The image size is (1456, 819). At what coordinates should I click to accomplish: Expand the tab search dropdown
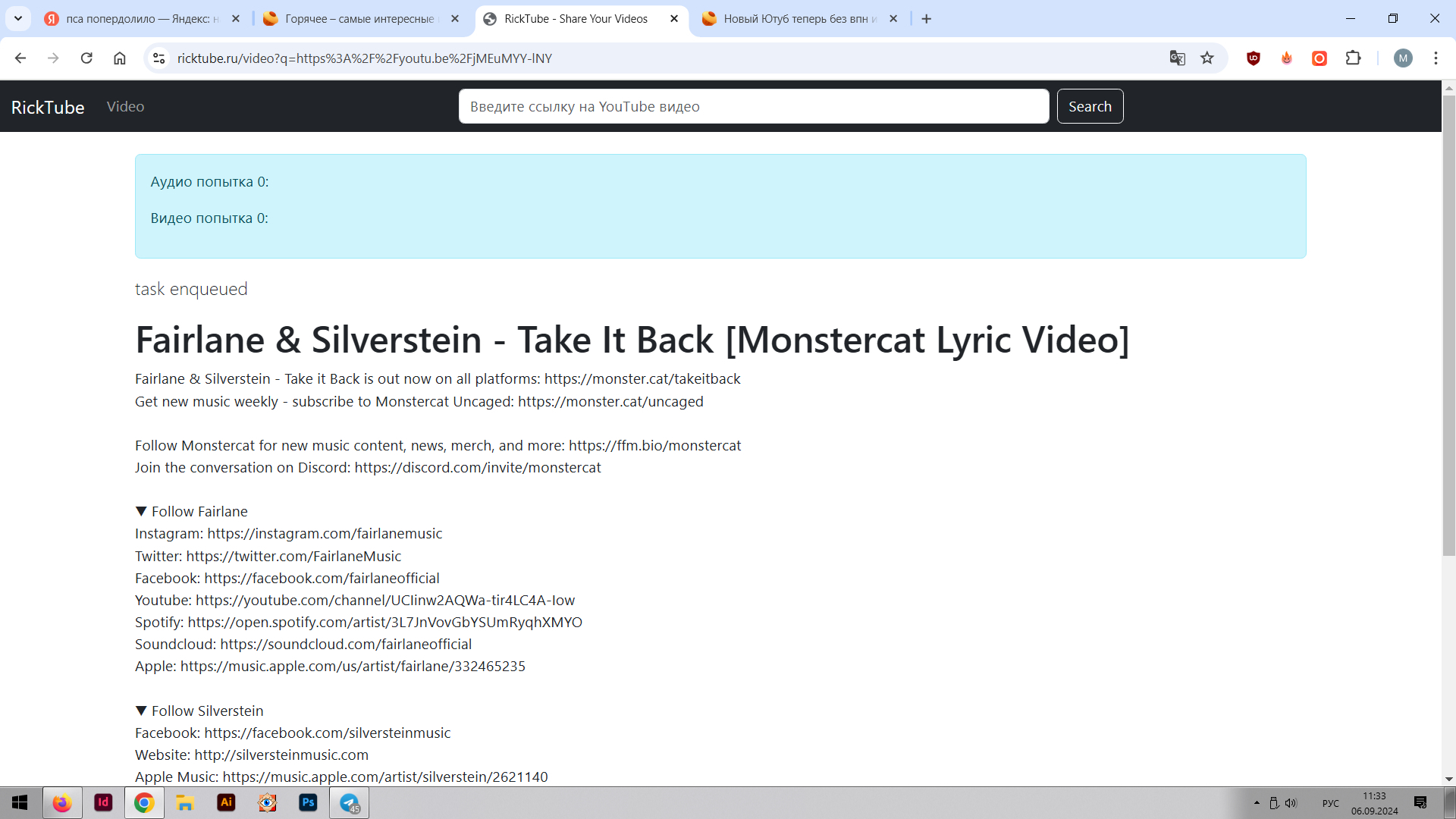tap(18, 18)
